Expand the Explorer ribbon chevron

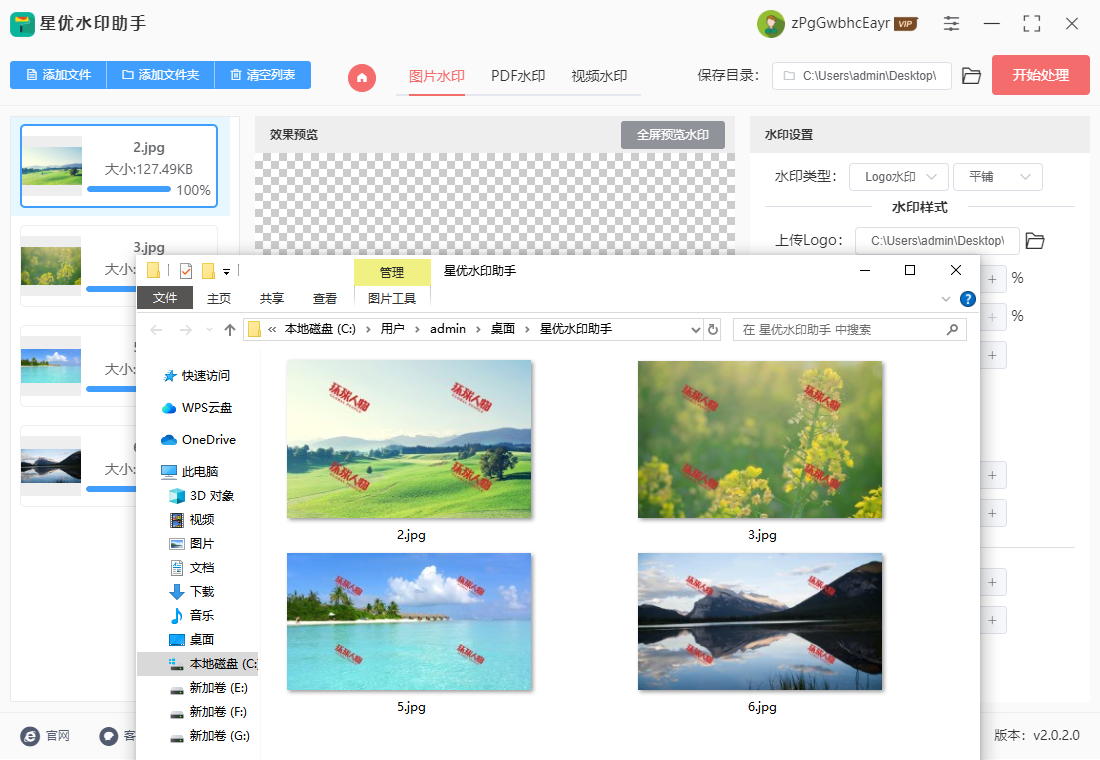946,299
